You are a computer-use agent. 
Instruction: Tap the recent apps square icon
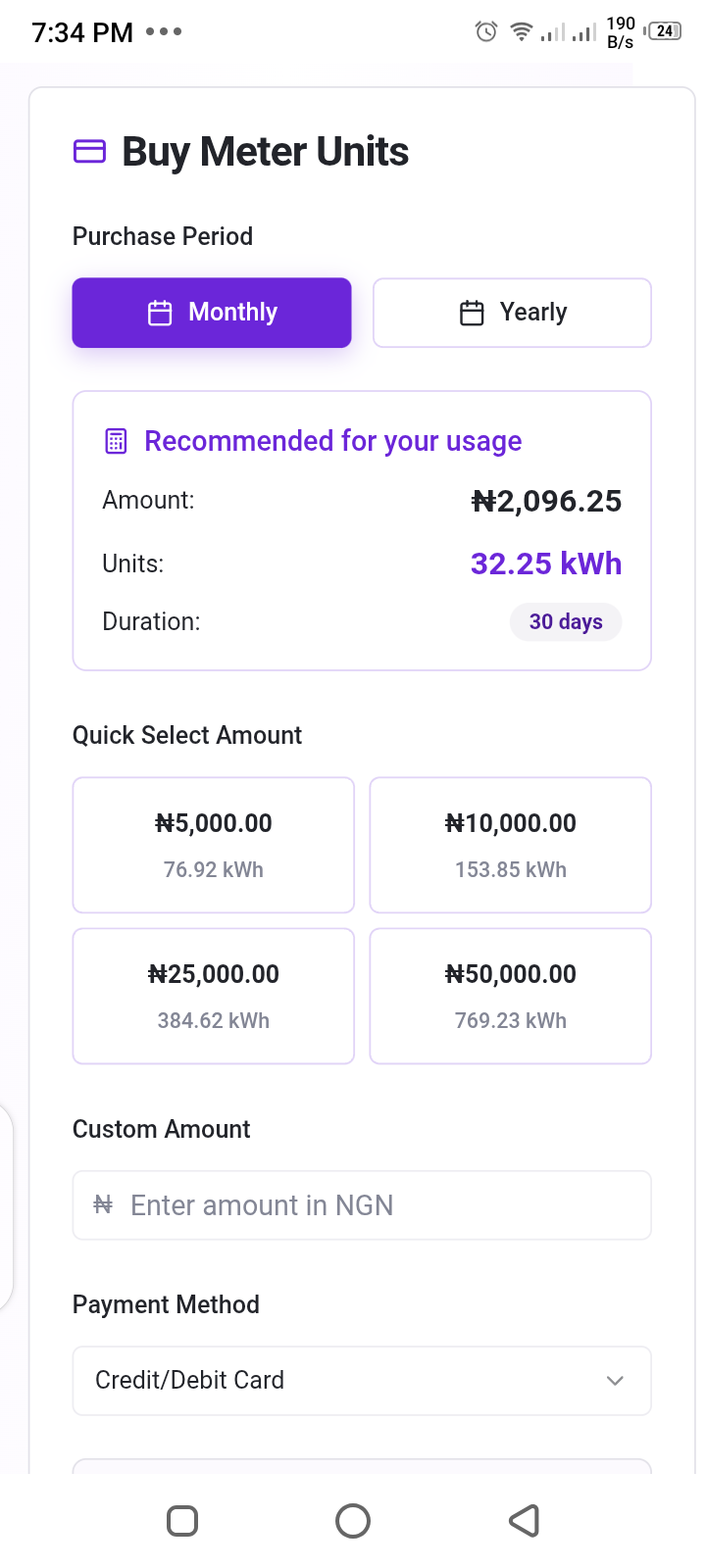(x=182, y=1521)
